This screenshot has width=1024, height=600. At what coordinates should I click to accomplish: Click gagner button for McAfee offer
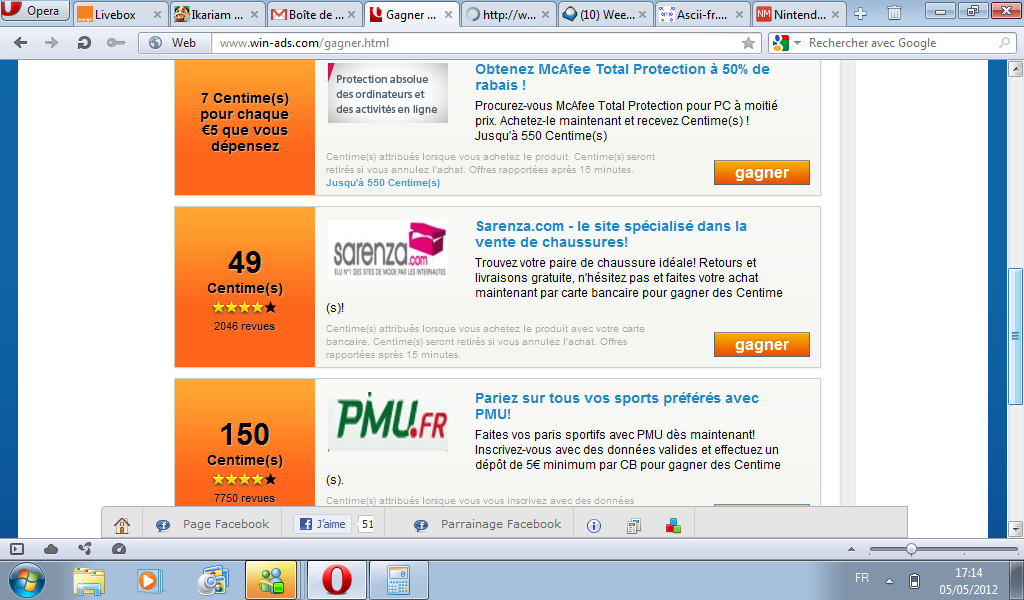click(x=761, y=172)
